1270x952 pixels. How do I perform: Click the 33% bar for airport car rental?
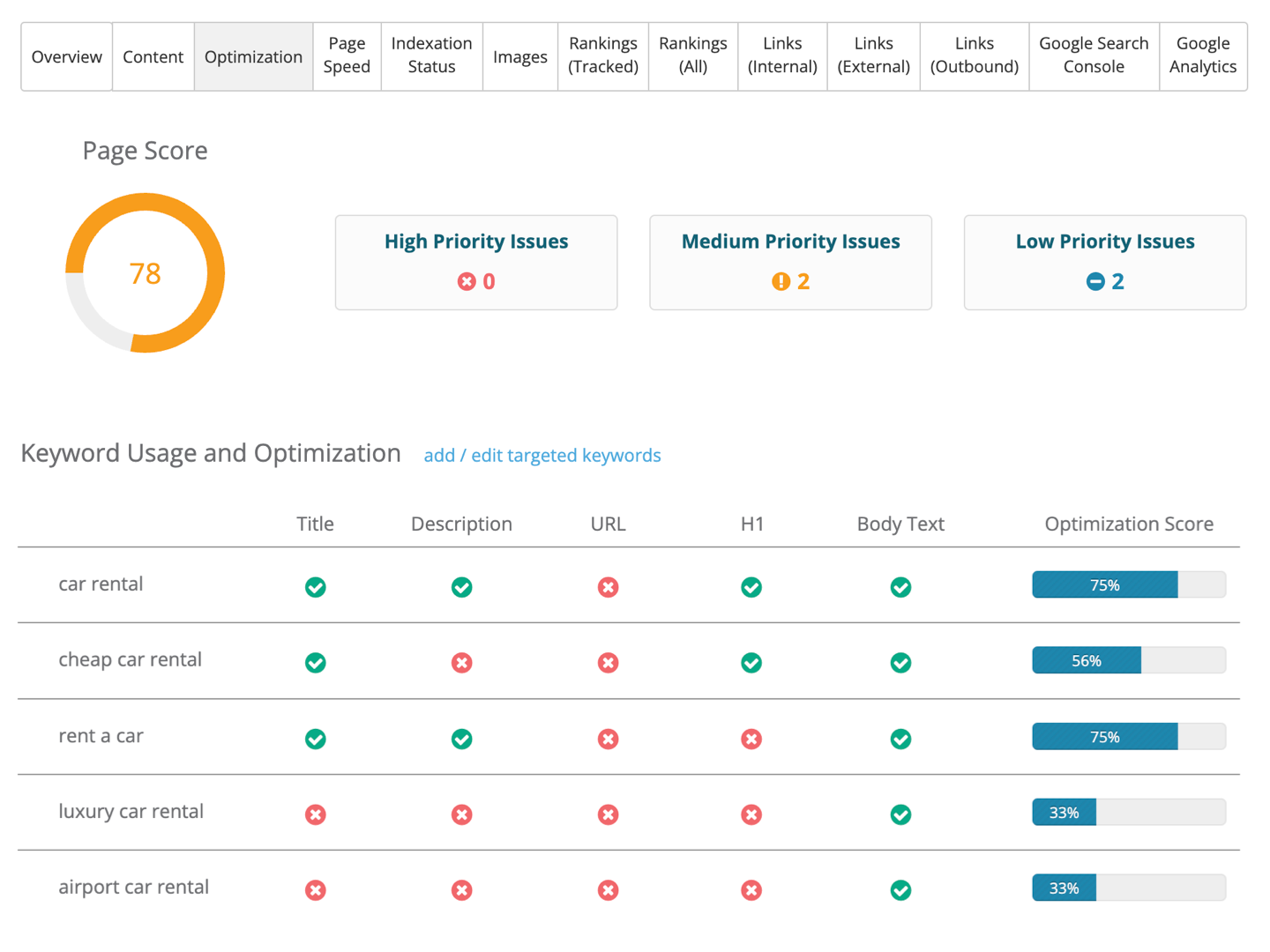coord(1129,888)
